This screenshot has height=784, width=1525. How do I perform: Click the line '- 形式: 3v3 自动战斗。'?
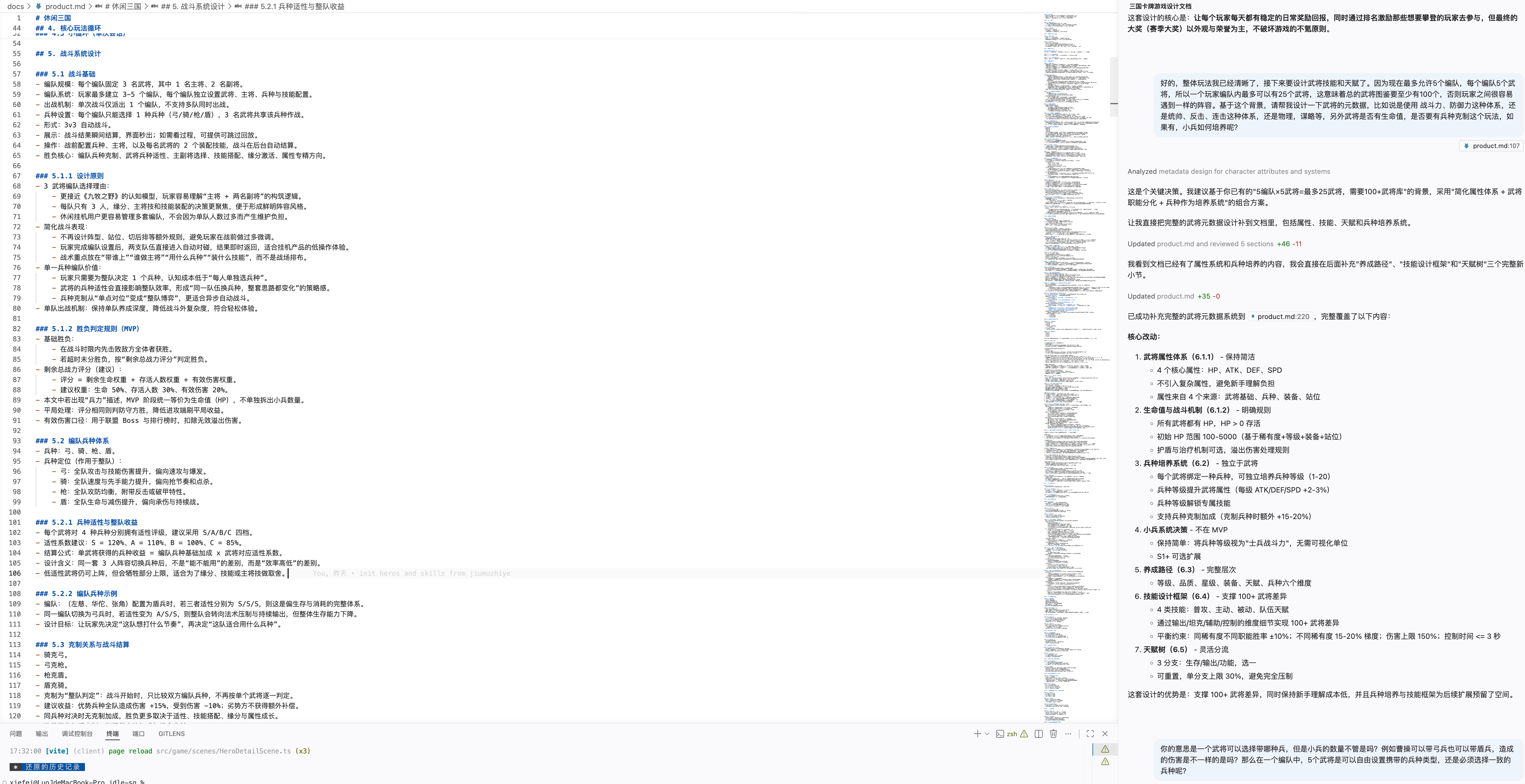click(x=74, y=125)
